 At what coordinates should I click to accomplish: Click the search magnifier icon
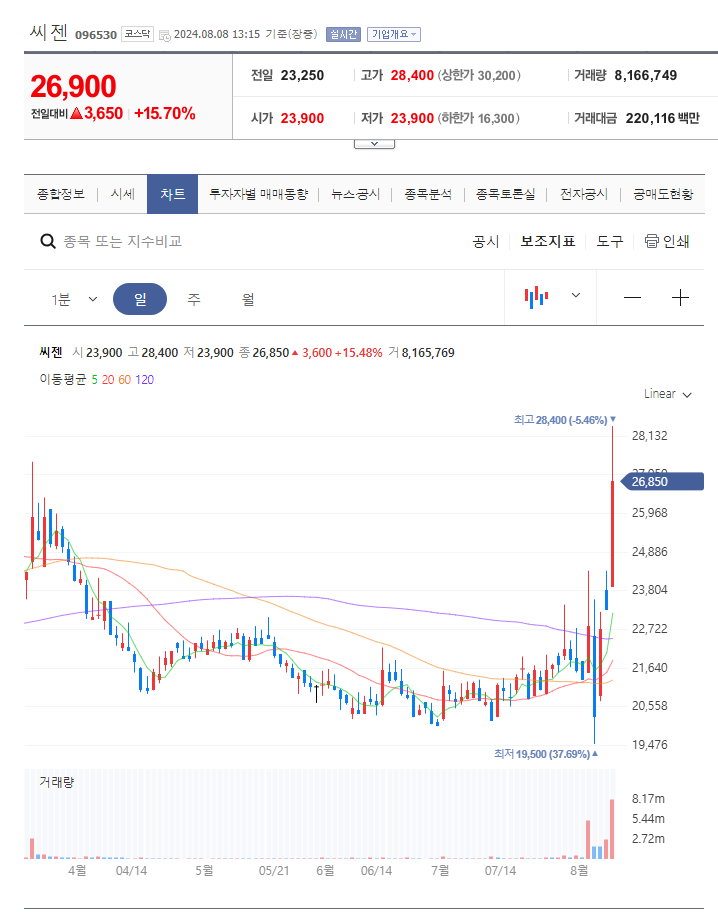[x=47, y=241]
